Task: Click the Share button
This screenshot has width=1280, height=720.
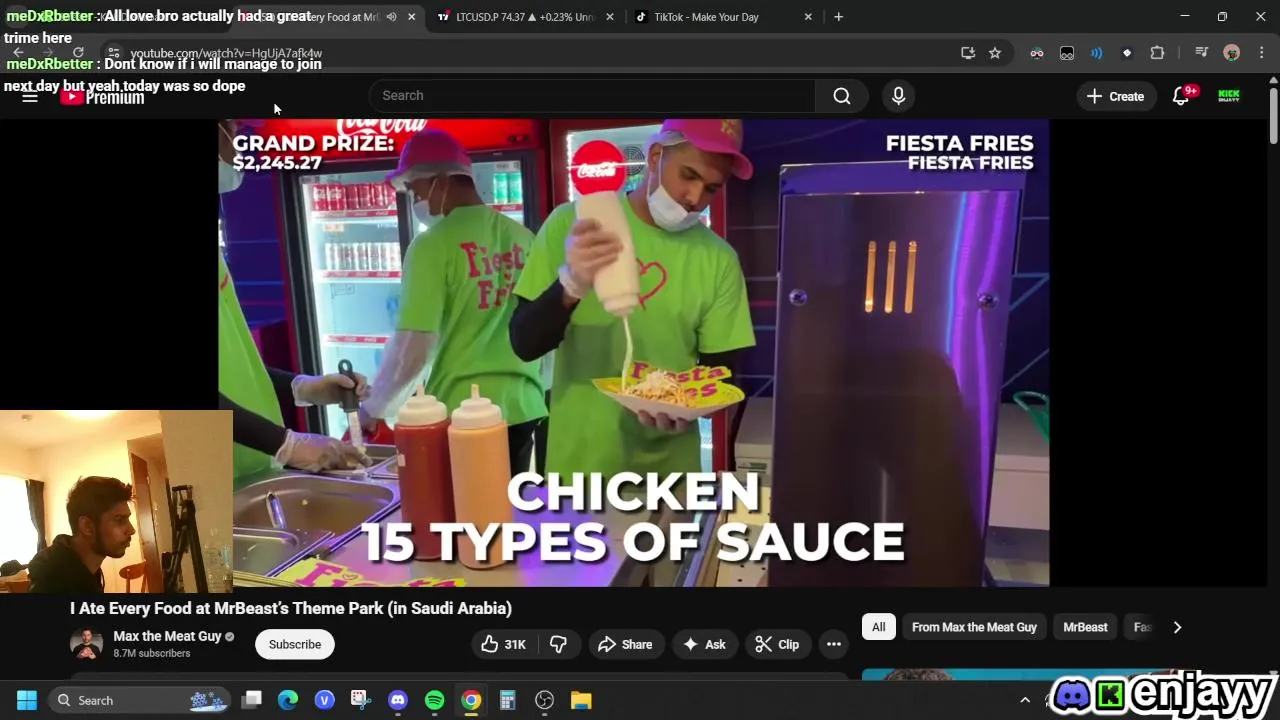Action: pos(625,644)
